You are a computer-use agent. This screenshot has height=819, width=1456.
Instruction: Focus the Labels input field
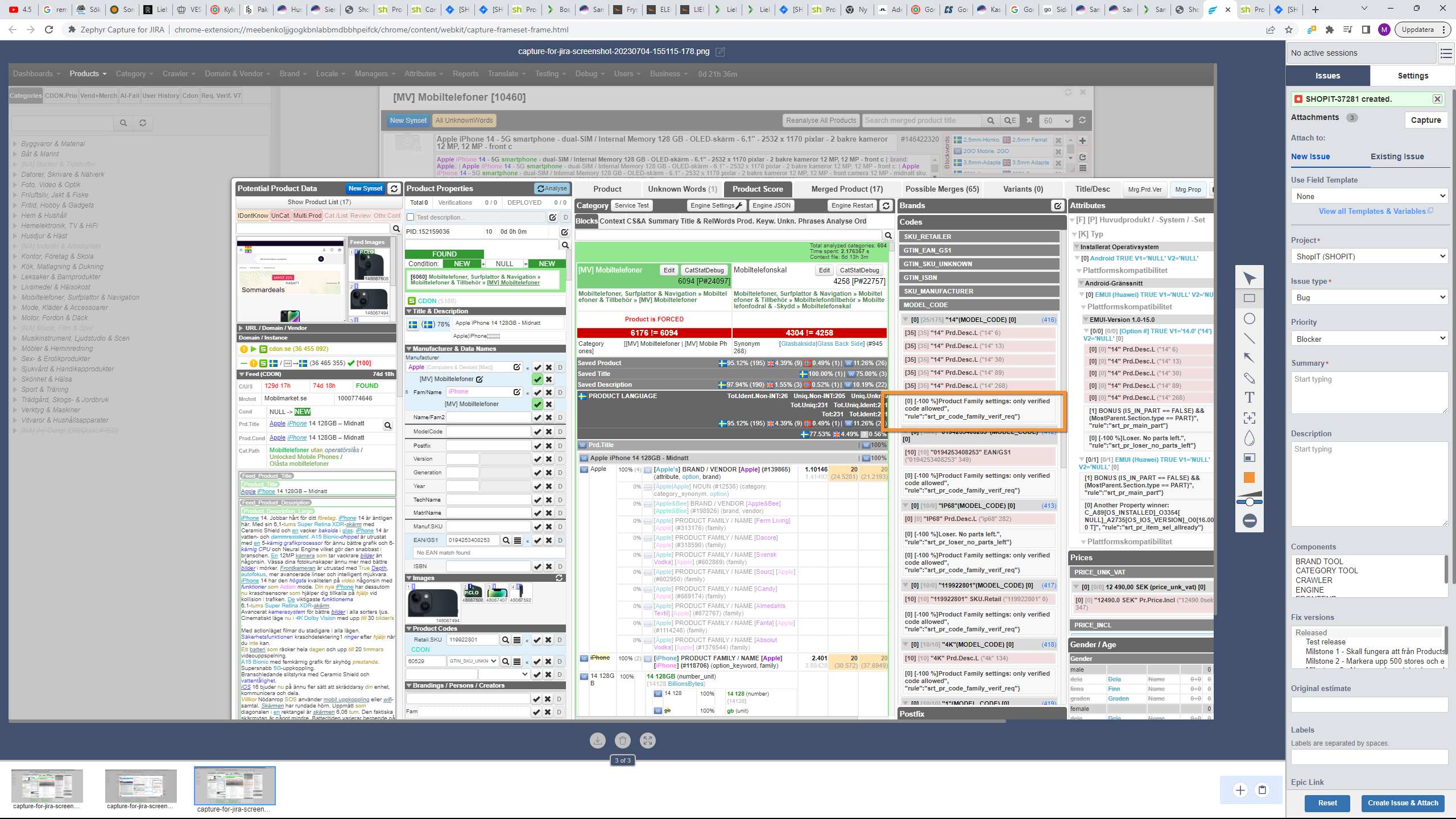tap(1369, 756)
